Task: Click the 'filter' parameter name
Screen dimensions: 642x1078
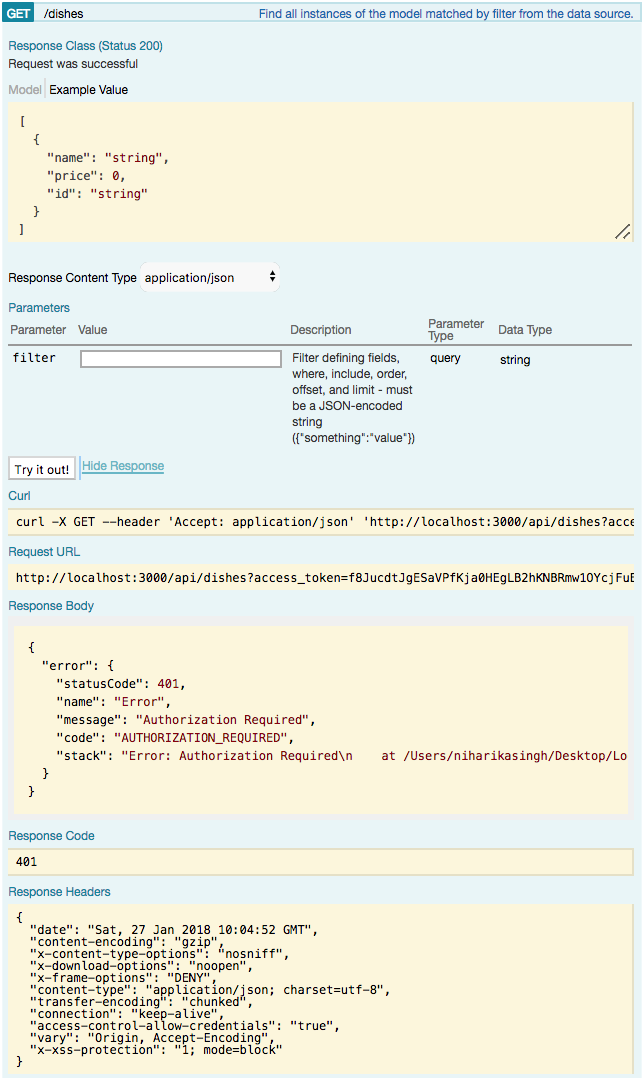Action: click(x=34, y=358)
